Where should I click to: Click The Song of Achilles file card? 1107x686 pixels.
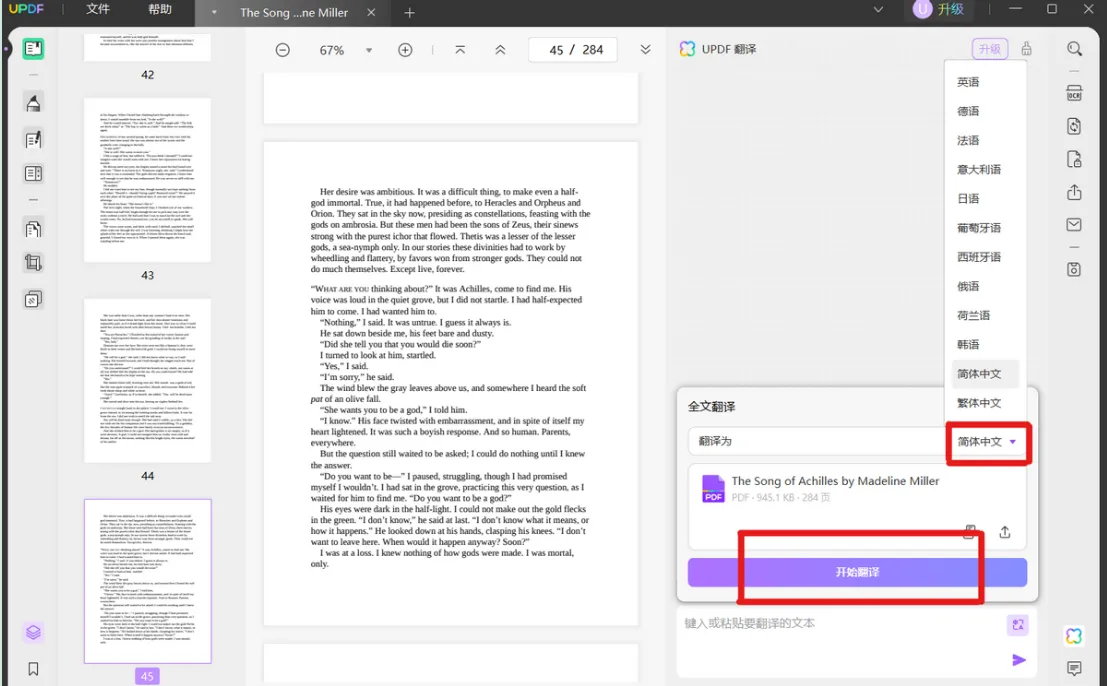click(857, 507)
